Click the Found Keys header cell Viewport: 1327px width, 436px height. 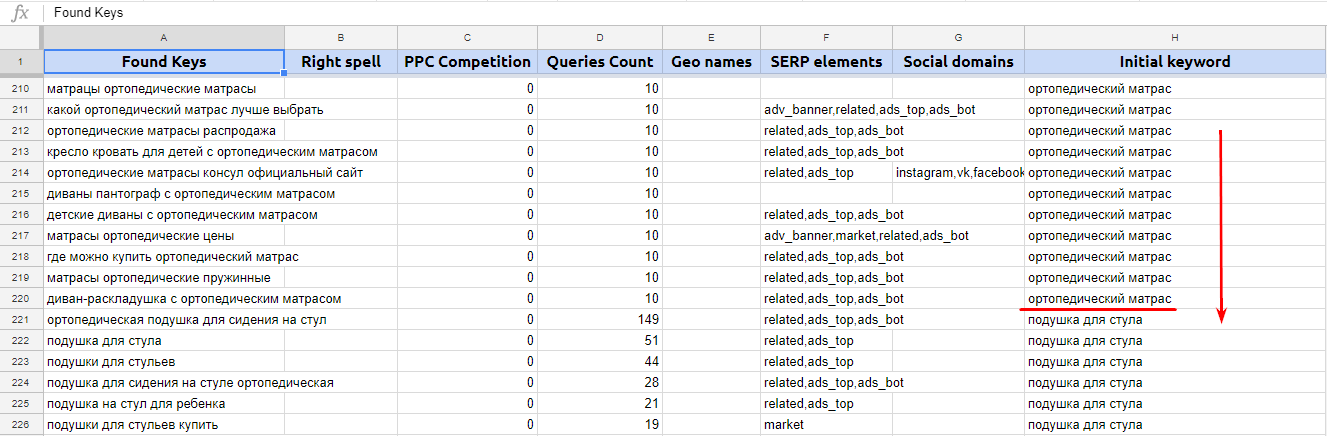point(164,62)
